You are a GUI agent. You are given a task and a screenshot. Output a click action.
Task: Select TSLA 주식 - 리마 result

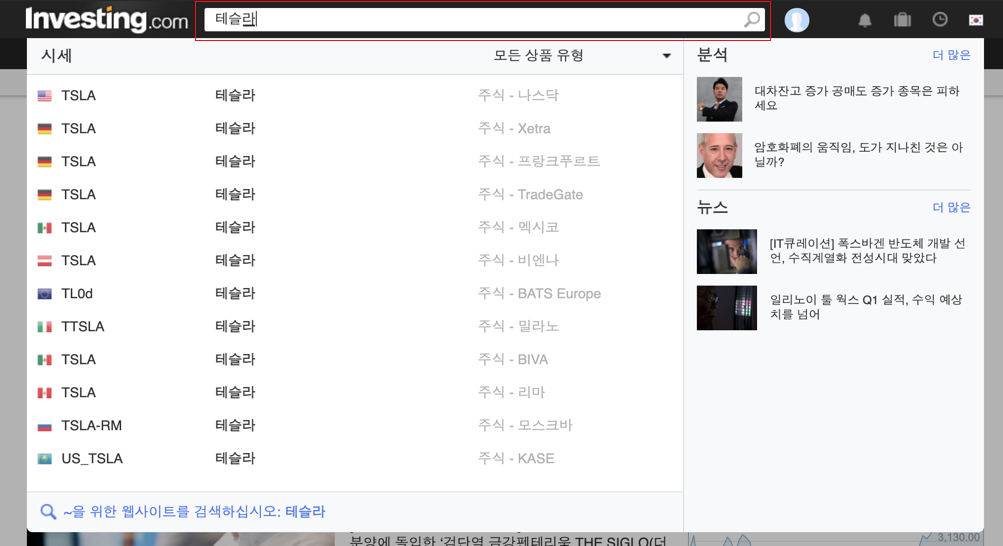click(355, 393)
